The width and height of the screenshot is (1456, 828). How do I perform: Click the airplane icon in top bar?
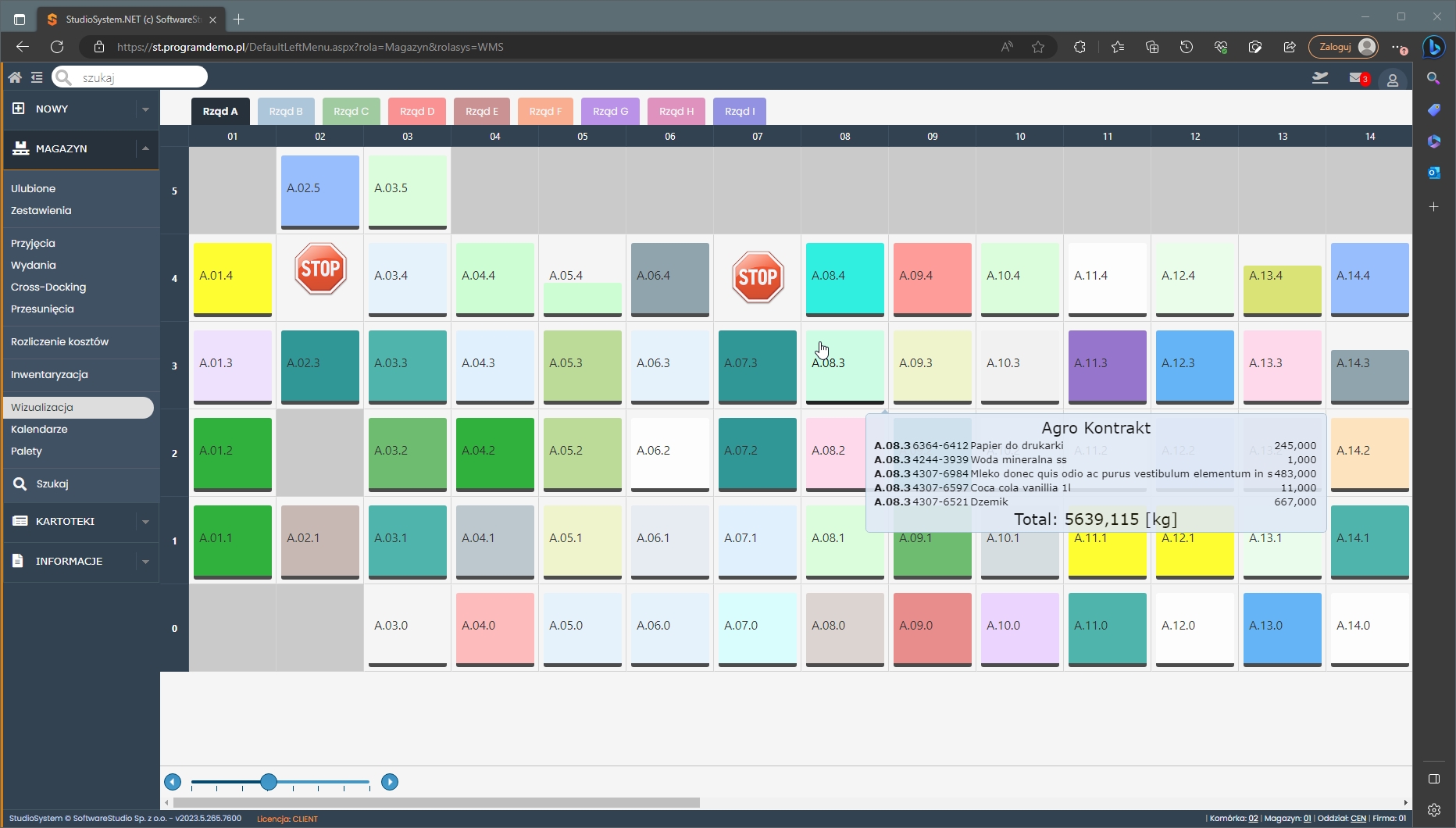[x=1320, y=77]
